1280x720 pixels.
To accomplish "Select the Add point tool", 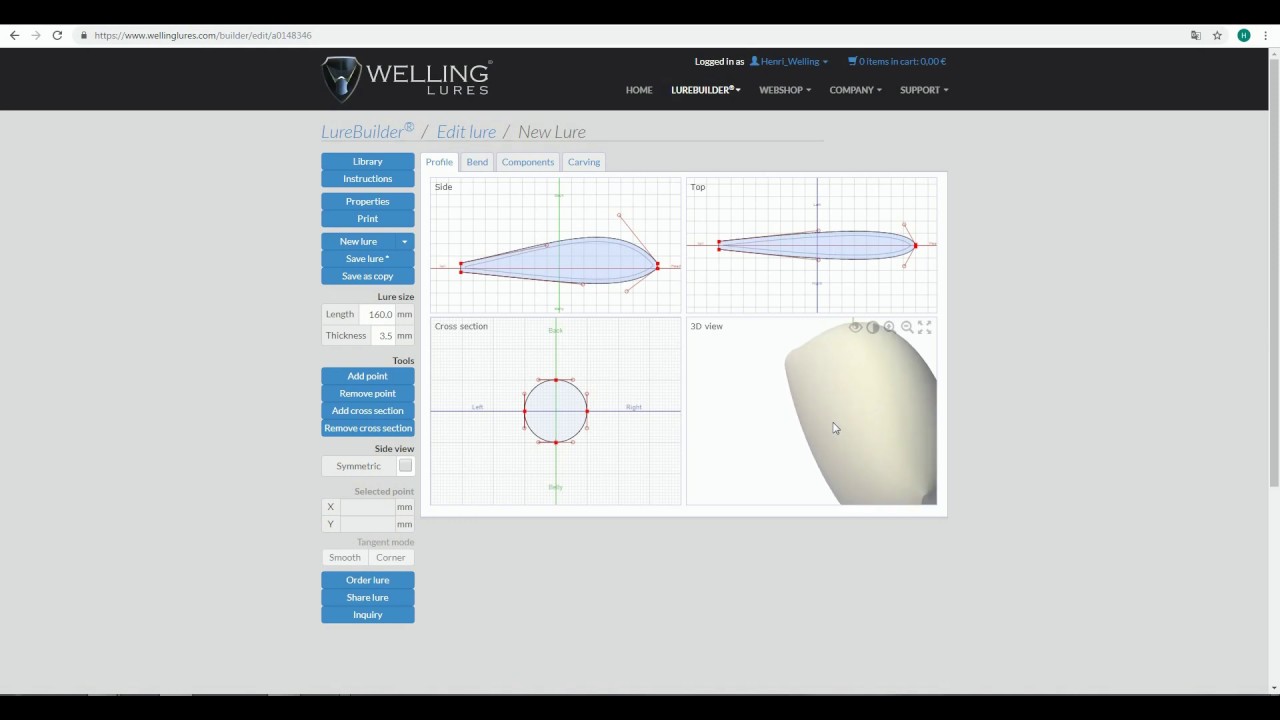I will click(368, 376).
